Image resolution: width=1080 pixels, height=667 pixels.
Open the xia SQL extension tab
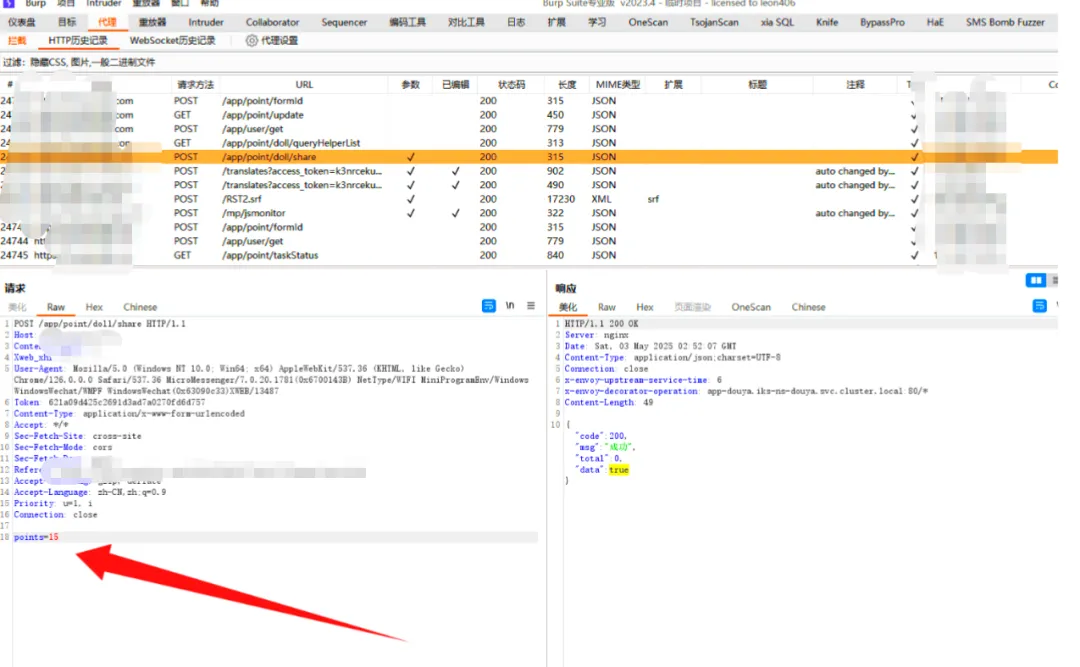(777, 22)
